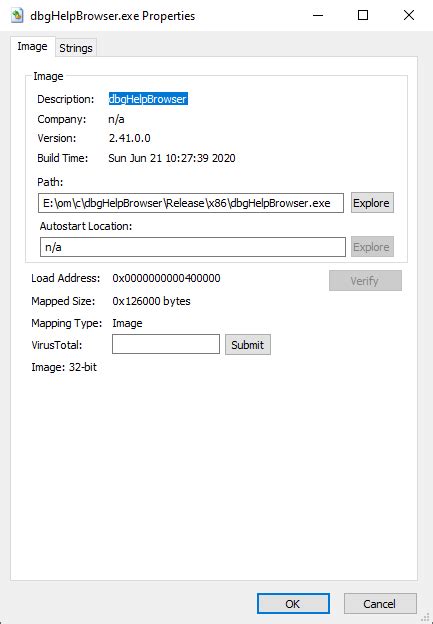
Task: Cancel the Properties dialog
Action: coord(380,604)
